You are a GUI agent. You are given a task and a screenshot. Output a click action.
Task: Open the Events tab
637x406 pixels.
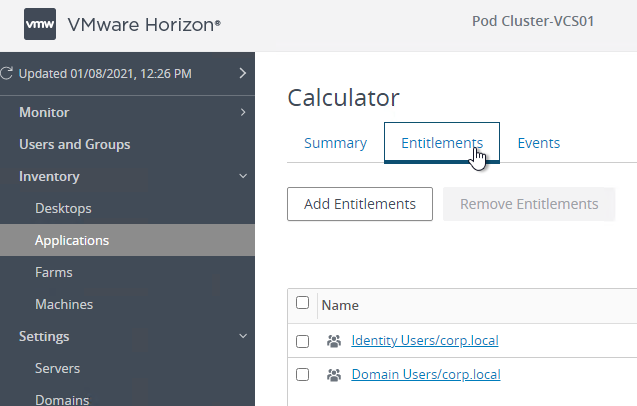pos(539,143)
